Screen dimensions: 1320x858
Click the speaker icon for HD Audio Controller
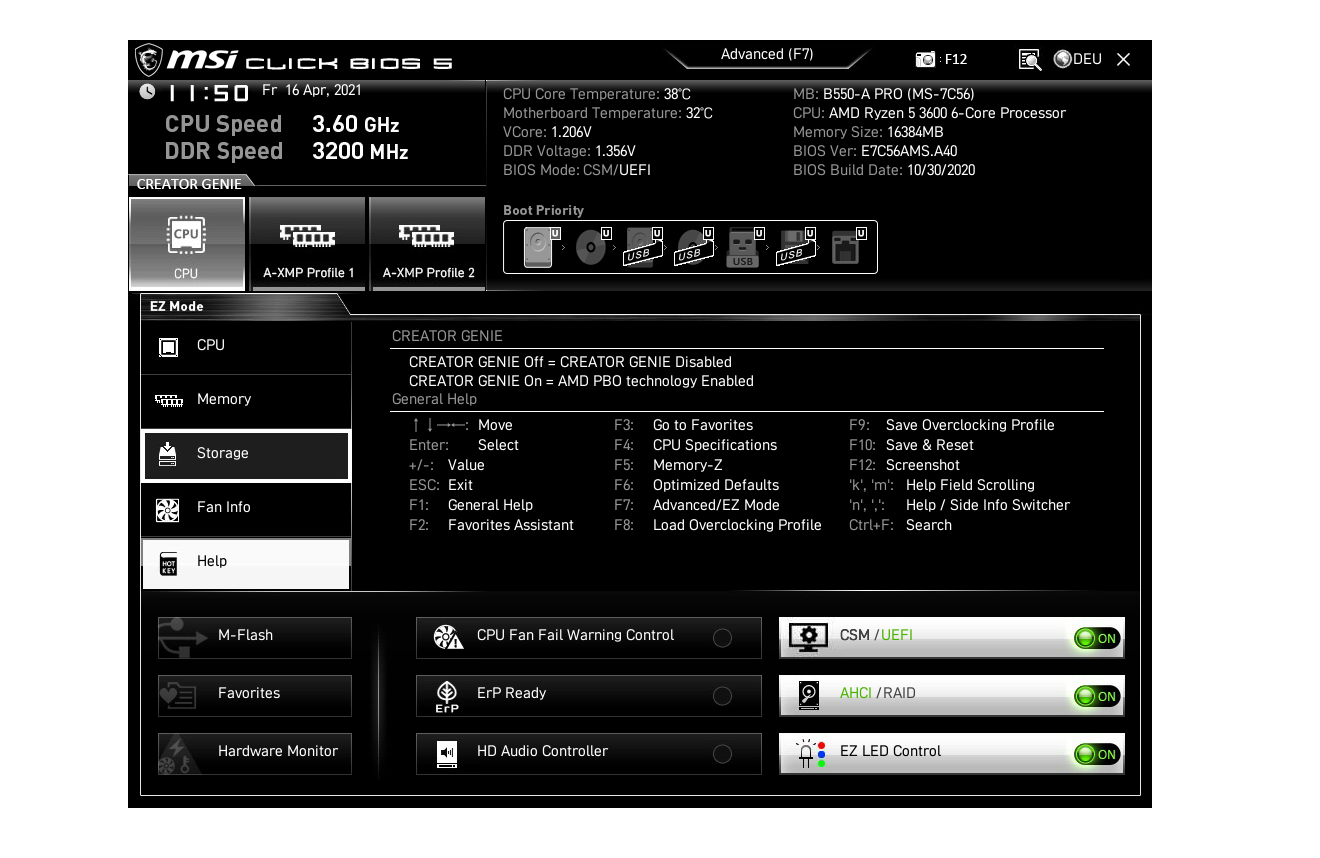tap(448, 753)
